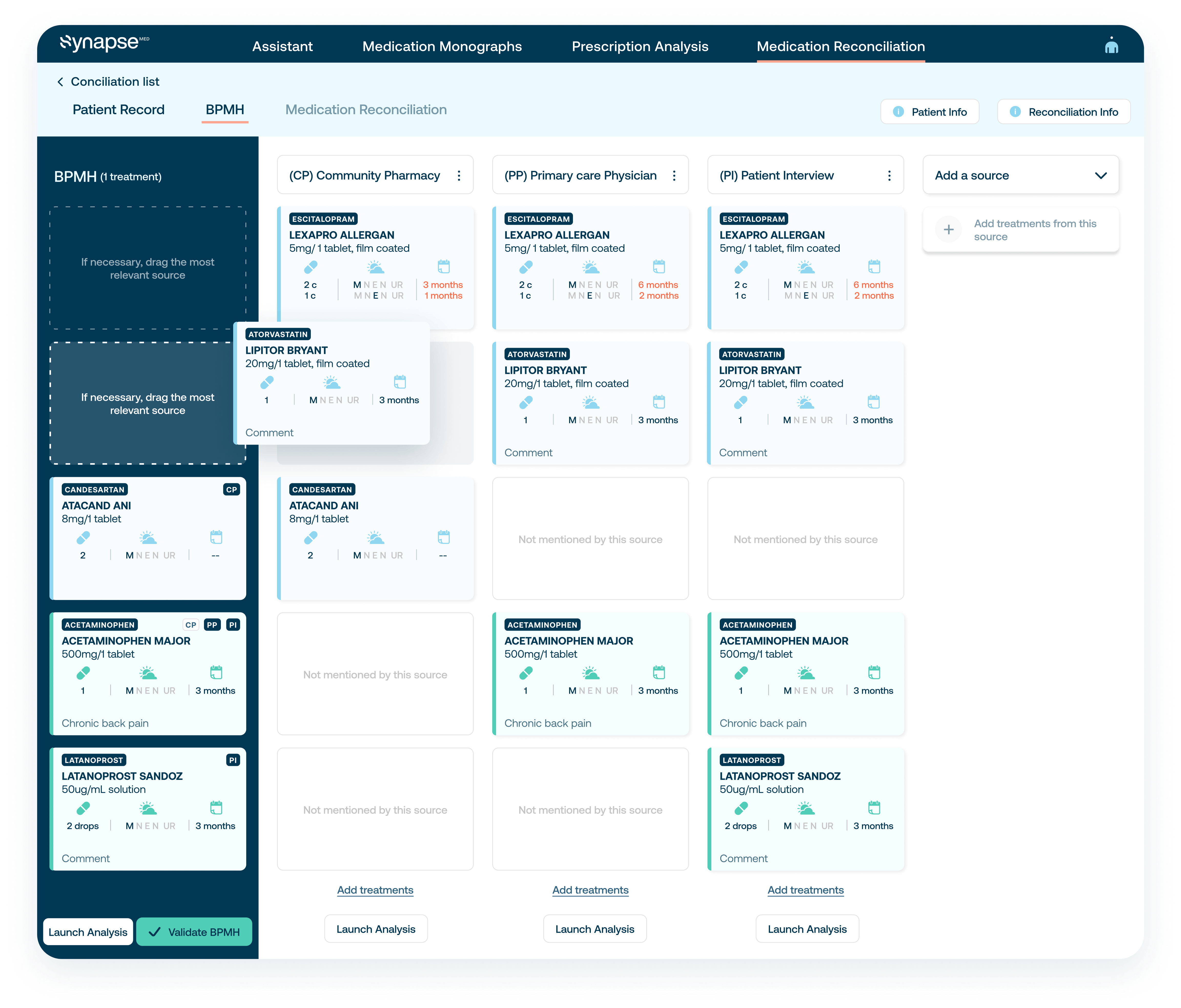Viewport: 1181px width, 1008px height.
Task: Click green pill icon on BPMH Acetaminophen card
Action: point(83,673)
